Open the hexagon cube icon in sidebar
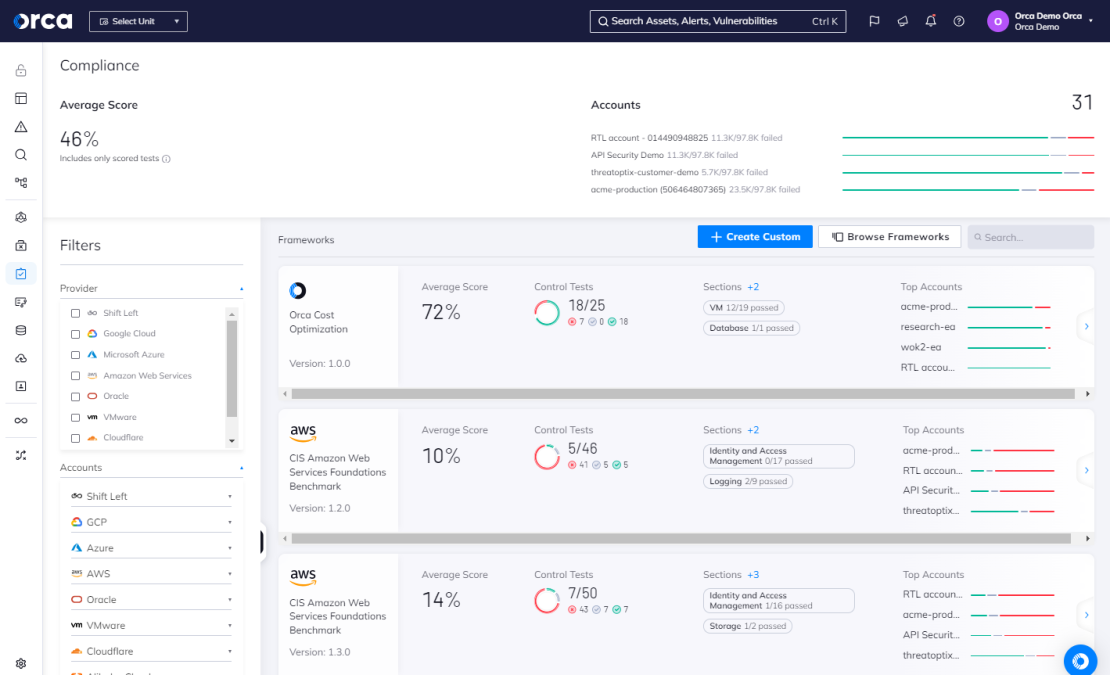 click(x=21, y=217)
